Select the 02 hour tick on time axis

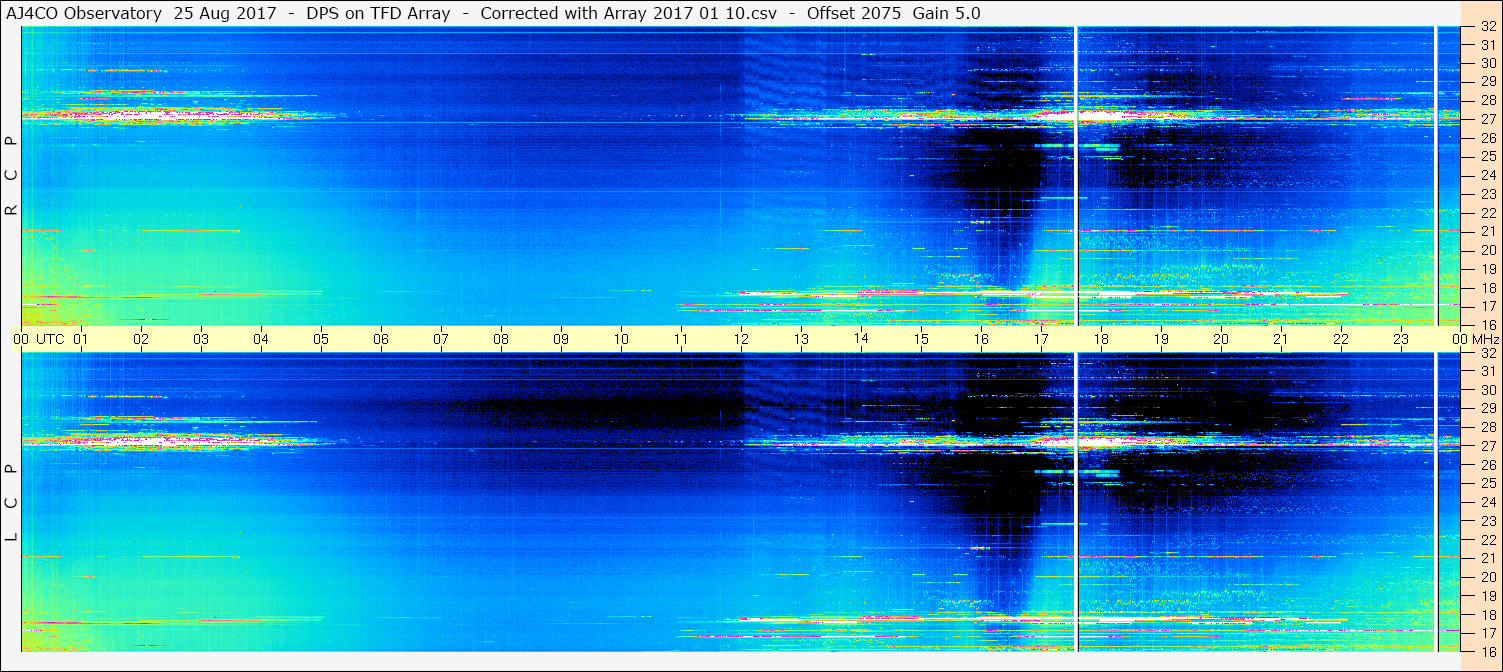point(141,339)
